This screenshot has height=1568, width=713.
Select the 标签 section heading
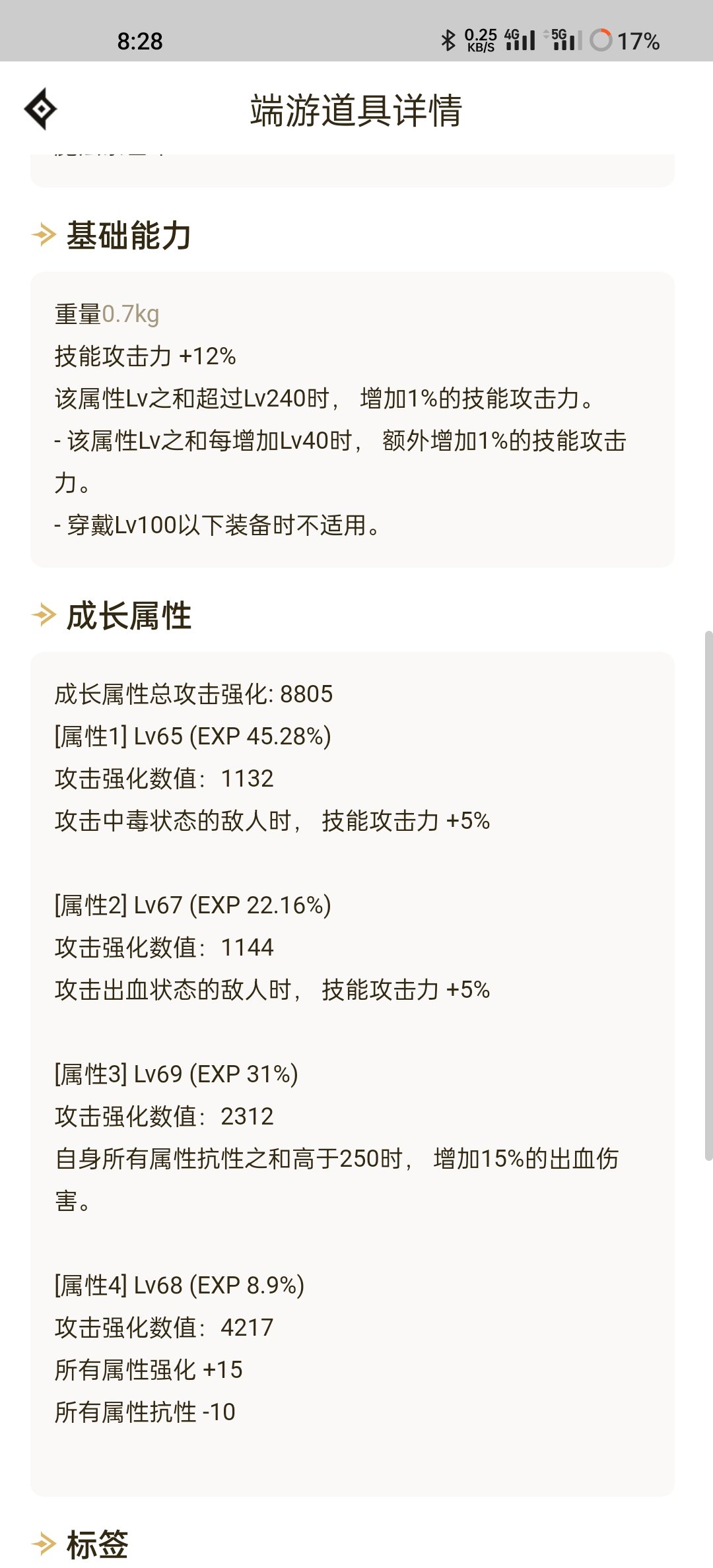tap(97, 1544)
